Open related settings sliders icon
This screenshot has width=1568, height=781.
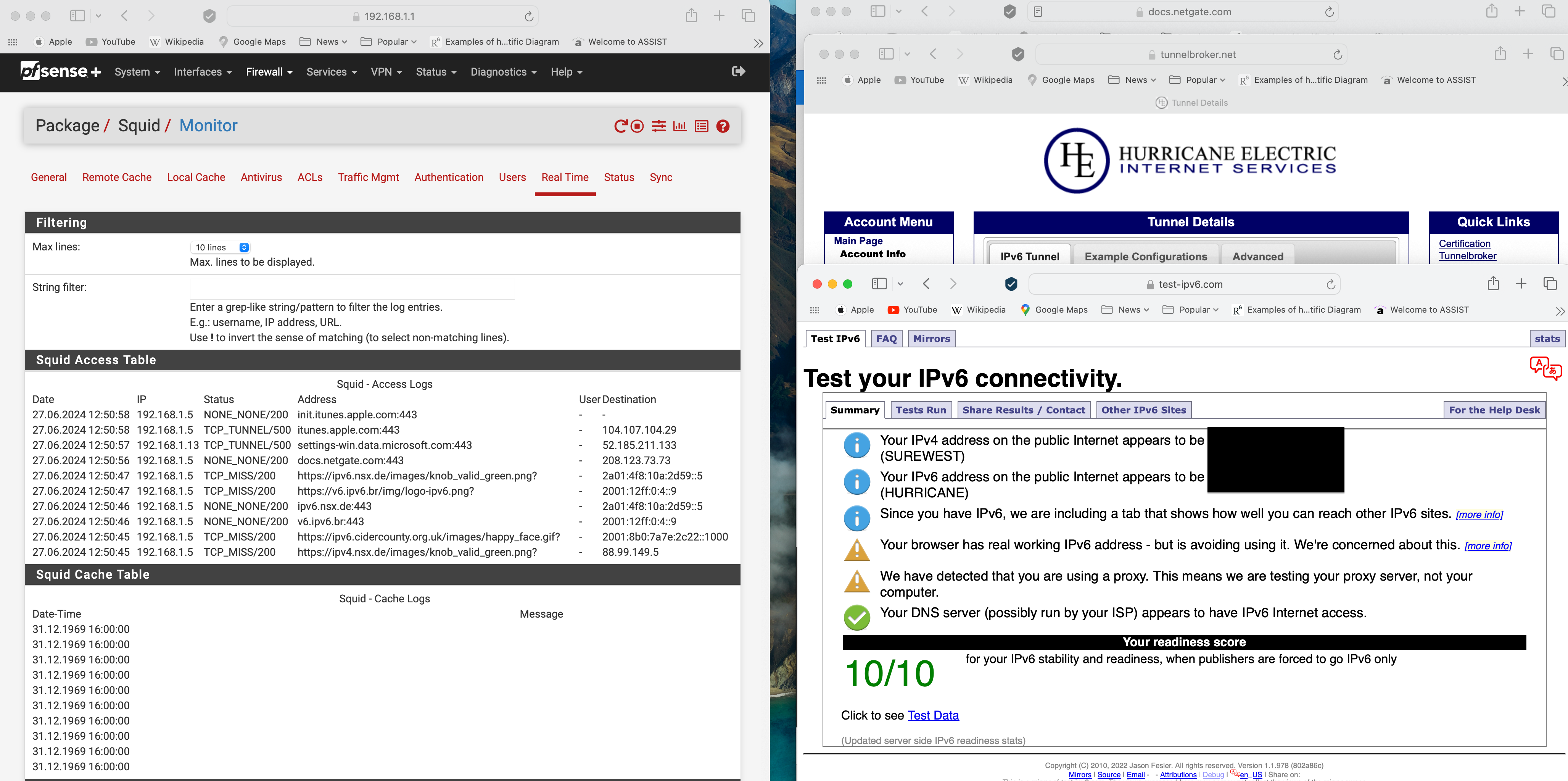(658, 126)
